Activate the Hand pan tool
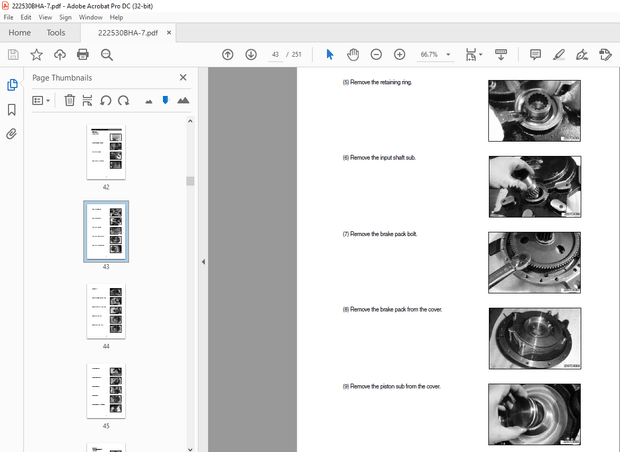The width and height of the screenshot is (620, 452). (x=353, y=54)
